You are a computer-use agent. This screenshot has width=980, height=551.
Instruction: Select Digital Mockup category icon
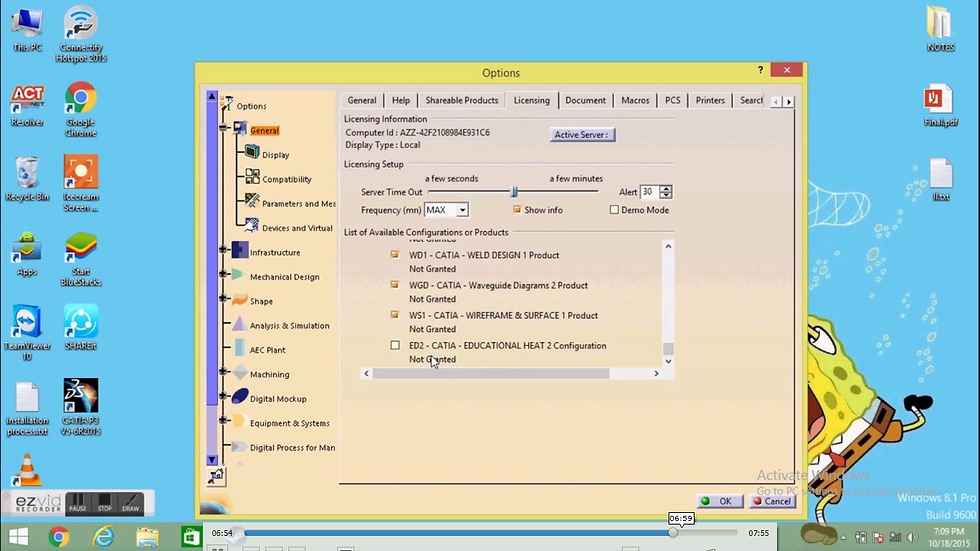pyautogui.click(x=239, y=397)
